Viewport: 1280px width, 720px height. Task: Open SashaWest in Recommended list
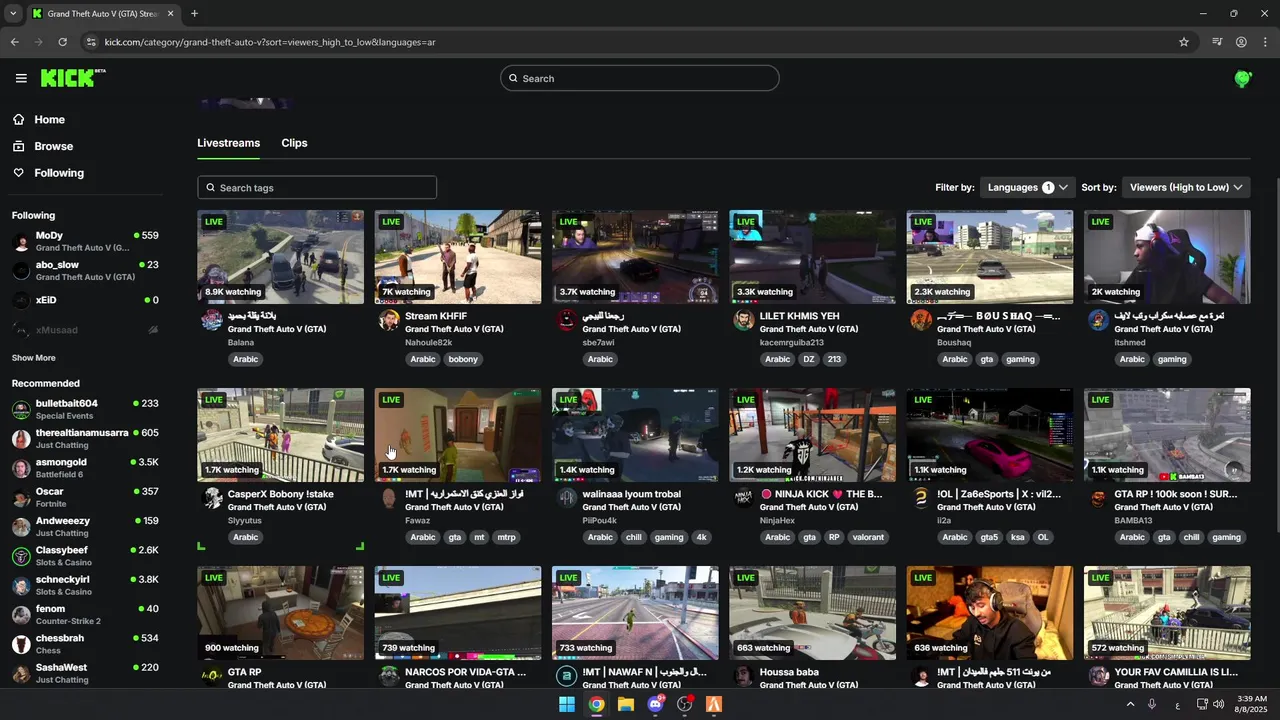[x=85, y=673]
